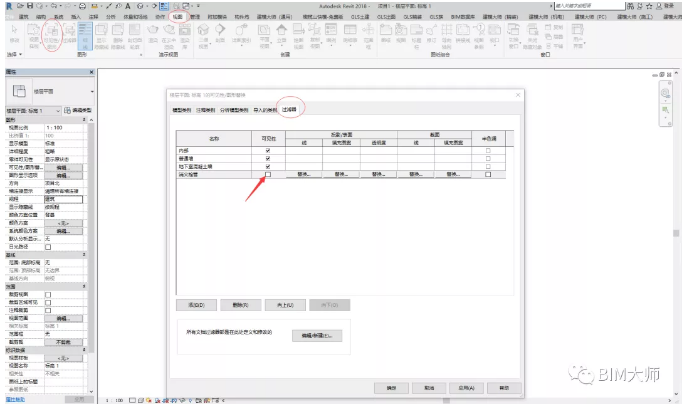Open View Templates ribbon tool
Screen dimensions: 688x408
(x=33, y=36)
